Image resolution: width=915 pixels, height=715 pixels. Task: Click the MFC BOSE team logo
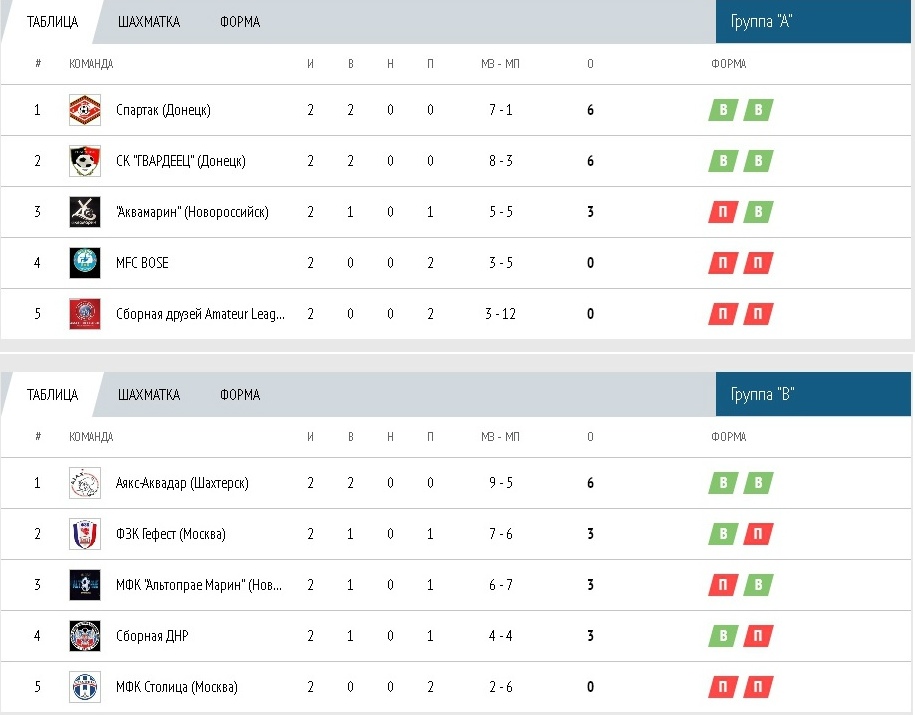(85, 263)
